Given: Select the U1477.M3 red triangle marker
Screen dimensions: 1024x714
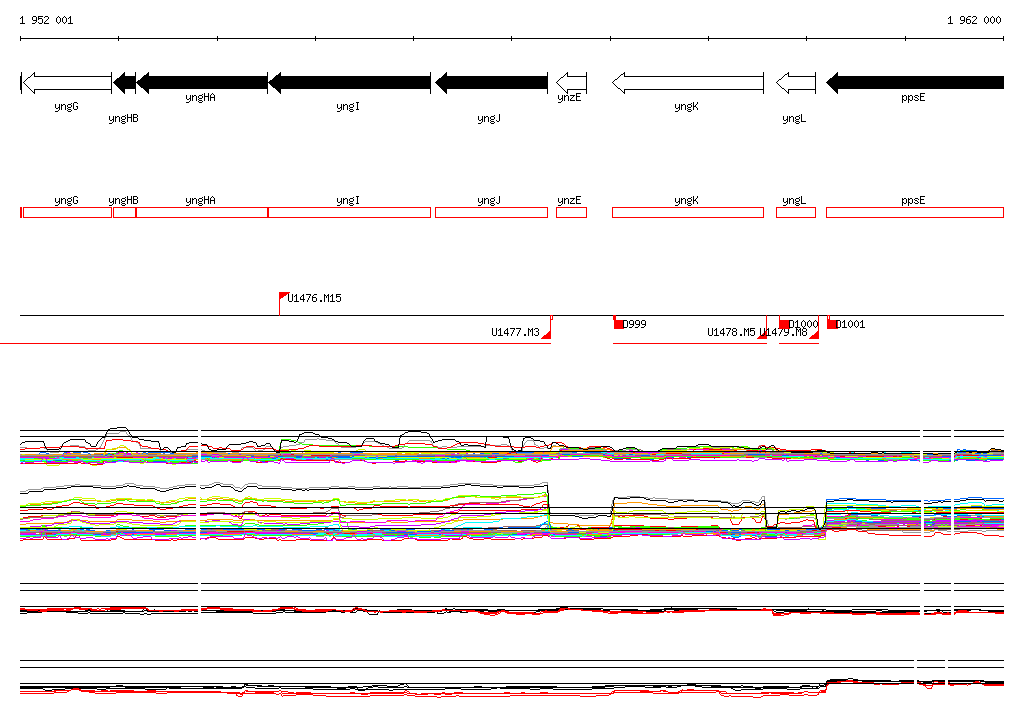Looking at the screenshot, I should pyautogui.click(x=547, y=334).
